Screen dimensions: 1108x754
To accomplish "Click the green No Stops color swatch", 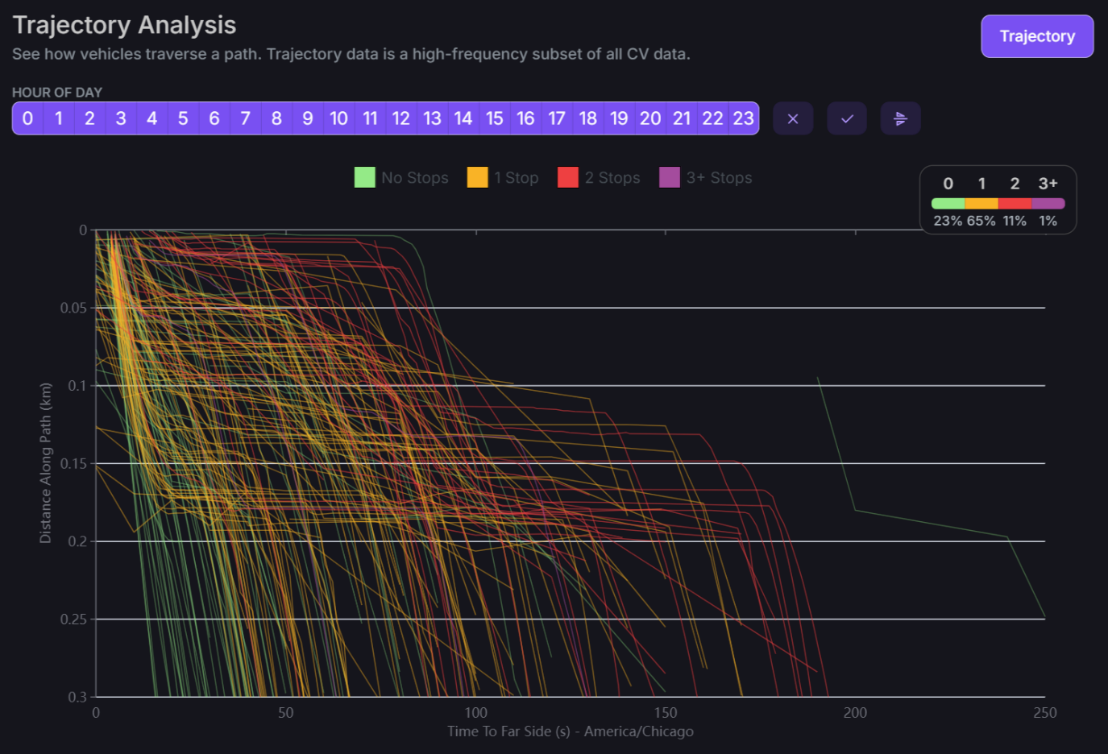I will pyautogui.click(x=365, y=178).
